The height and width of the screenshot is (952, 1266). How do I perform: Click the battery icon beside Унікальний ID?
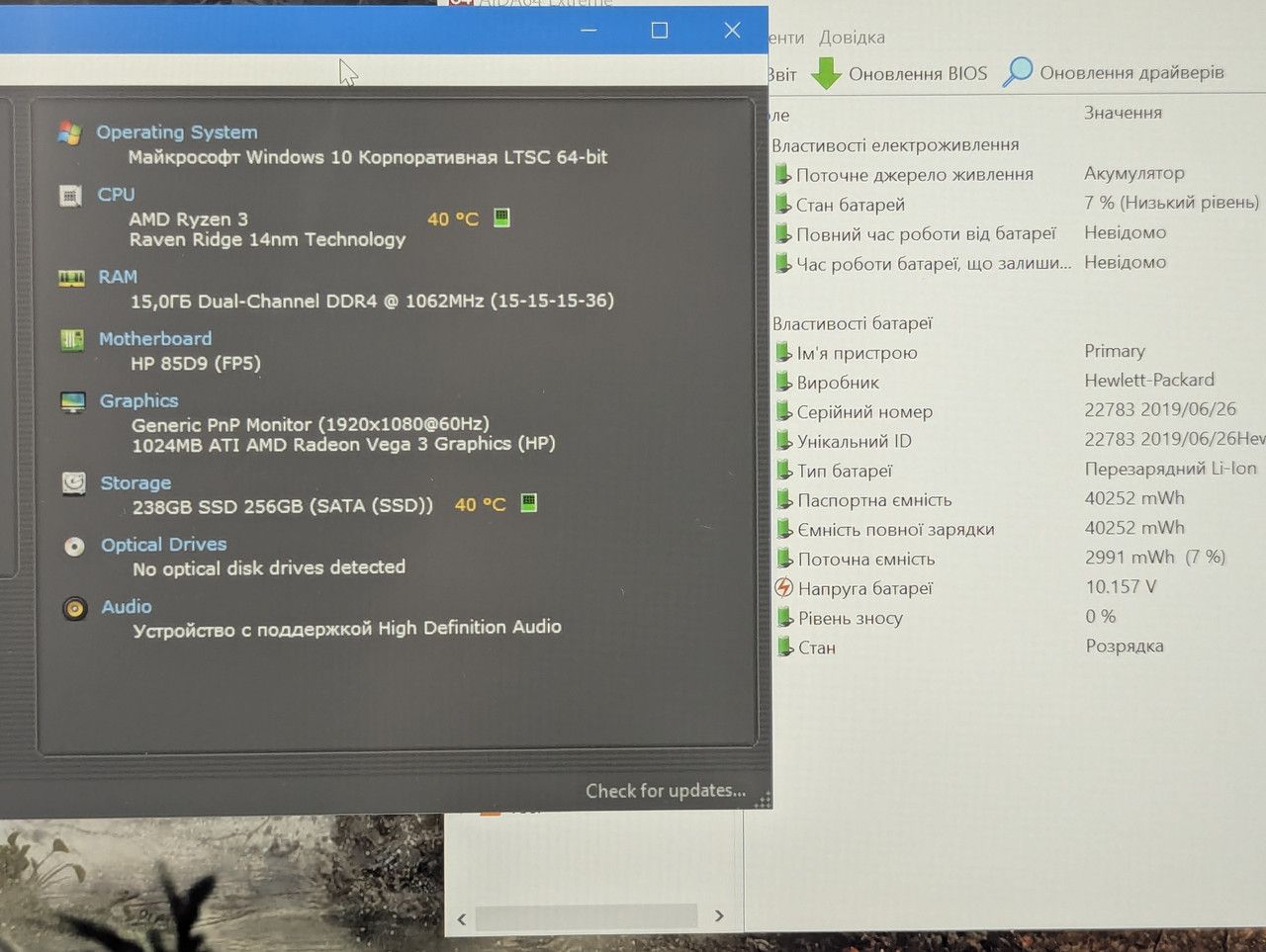pos(784,441)
